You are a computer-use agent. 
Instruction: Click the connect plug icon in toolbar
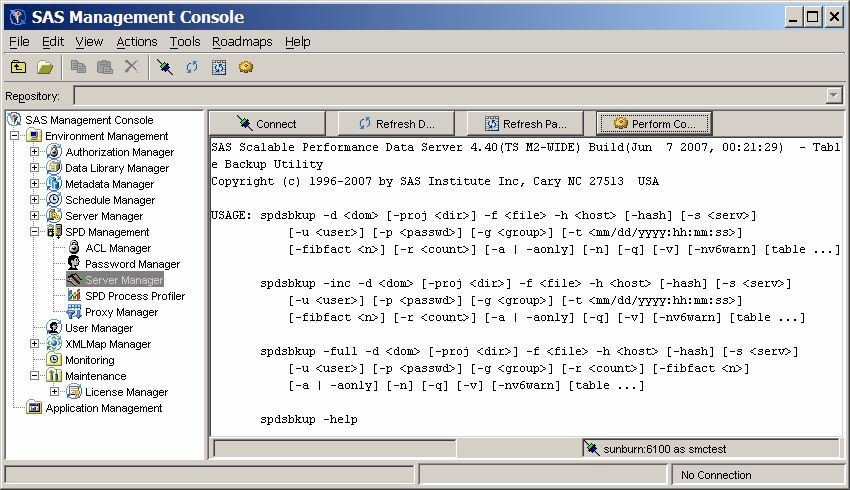[x=165, y=67]
